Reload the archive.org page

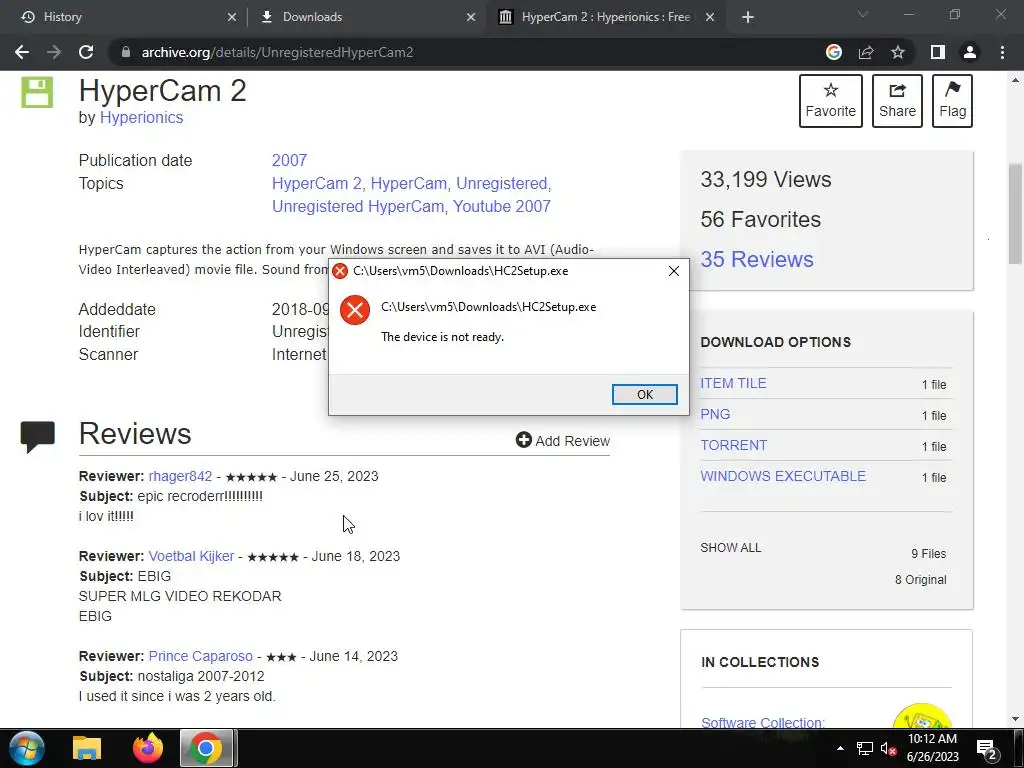(x=86, y=52)
